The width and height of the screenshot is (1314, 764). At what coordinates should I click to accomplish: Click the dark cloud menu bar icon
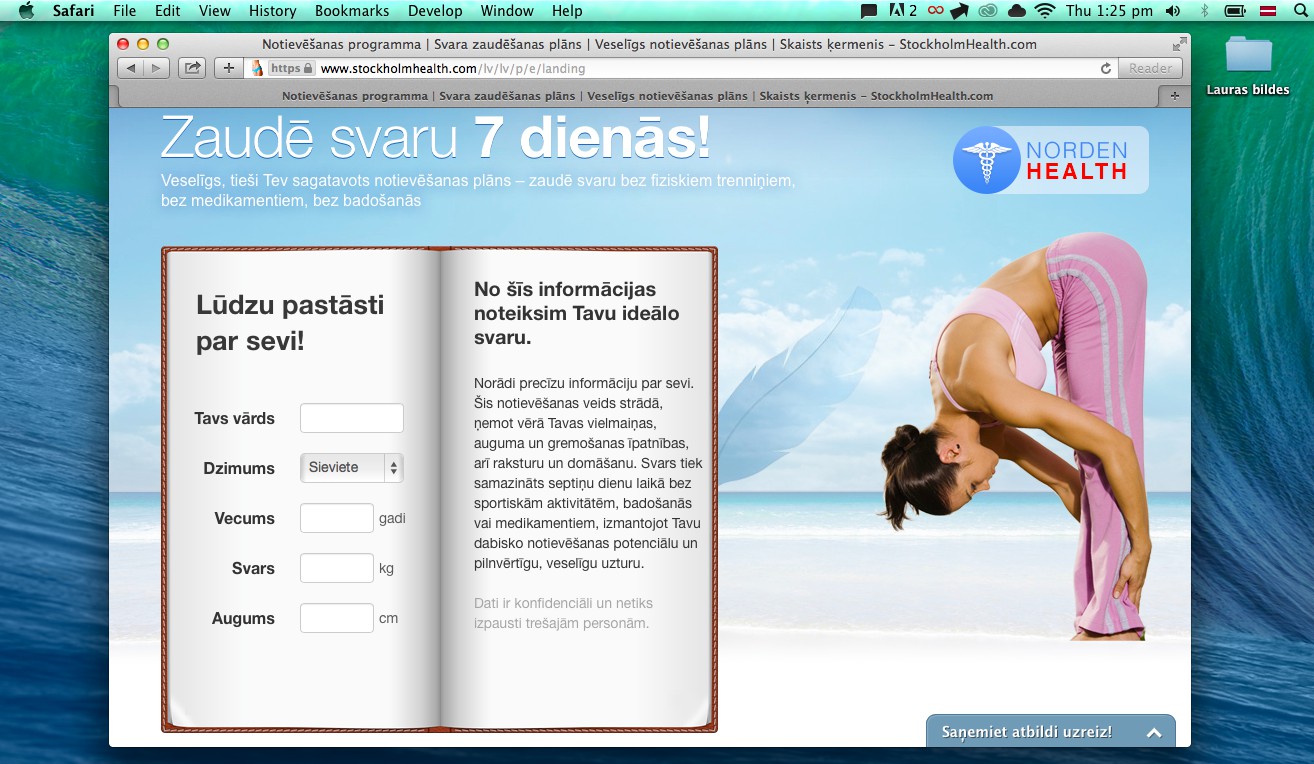click(1017, 11)
